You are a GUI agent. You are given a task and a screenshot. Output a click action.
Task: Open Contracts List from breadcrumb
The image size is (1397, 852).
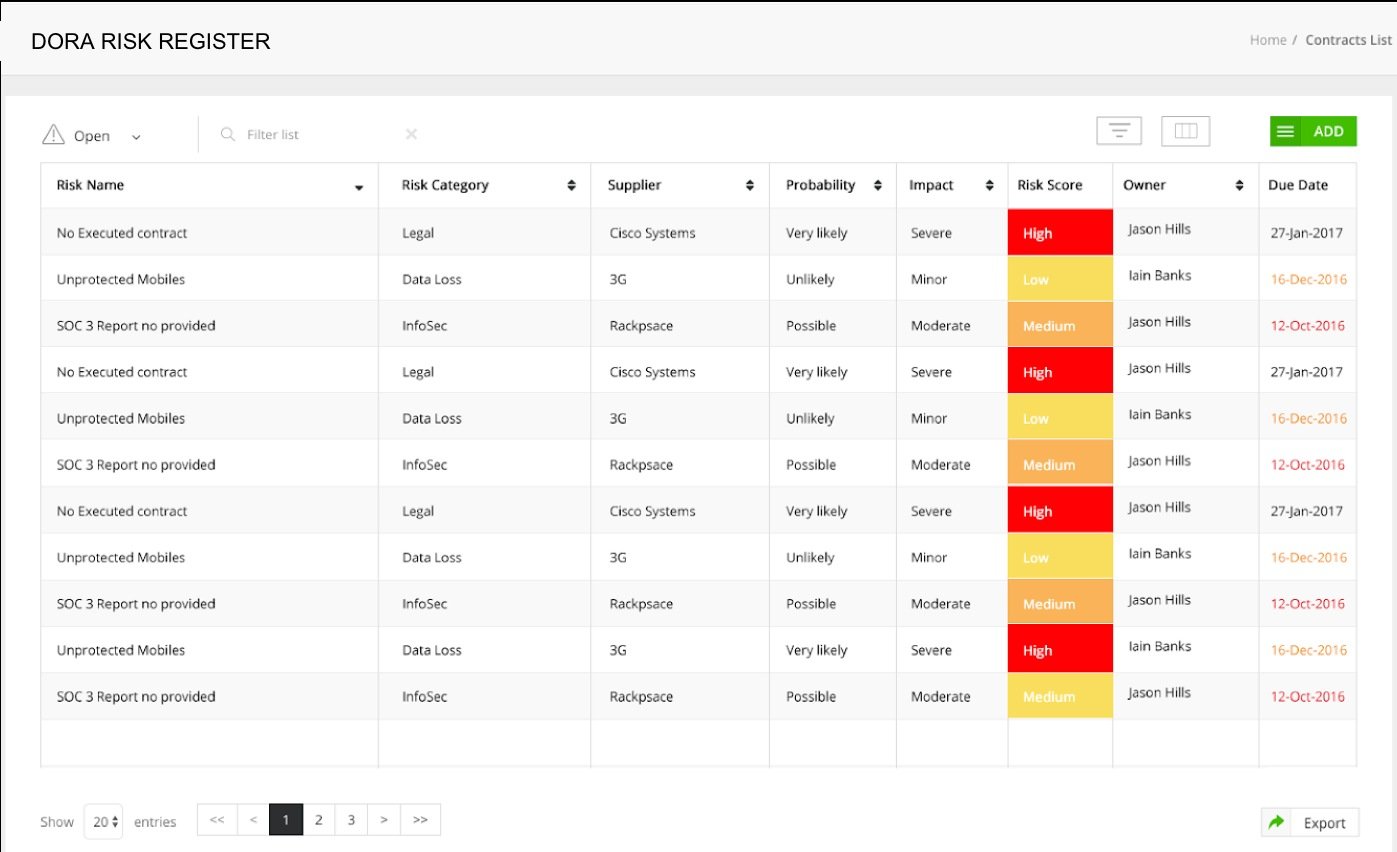coord(1348,40)
